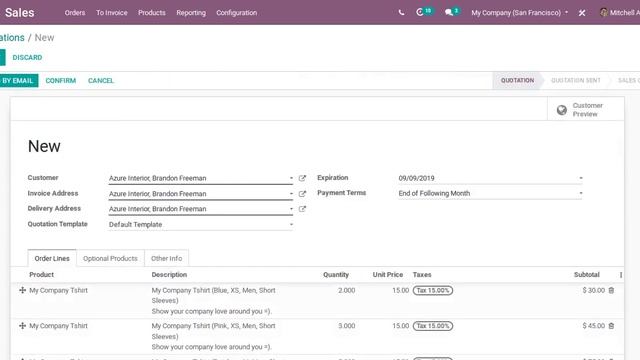640x360 pixels.
Task: Delete the $ 30.00 order line
Action: (611, 290)
